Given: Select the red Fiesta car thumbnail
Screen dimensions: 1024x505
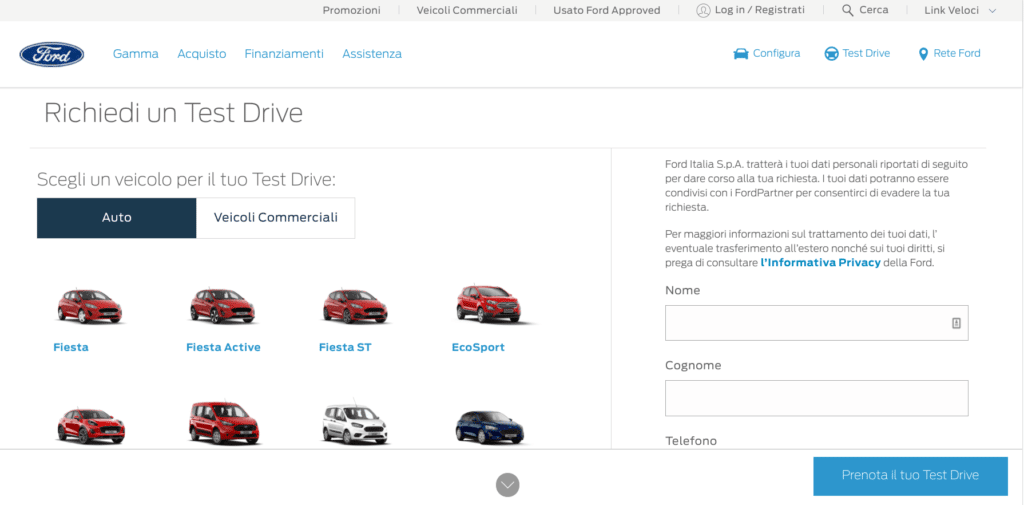Looking at the screenshot, I should click(x=90, y=306).
